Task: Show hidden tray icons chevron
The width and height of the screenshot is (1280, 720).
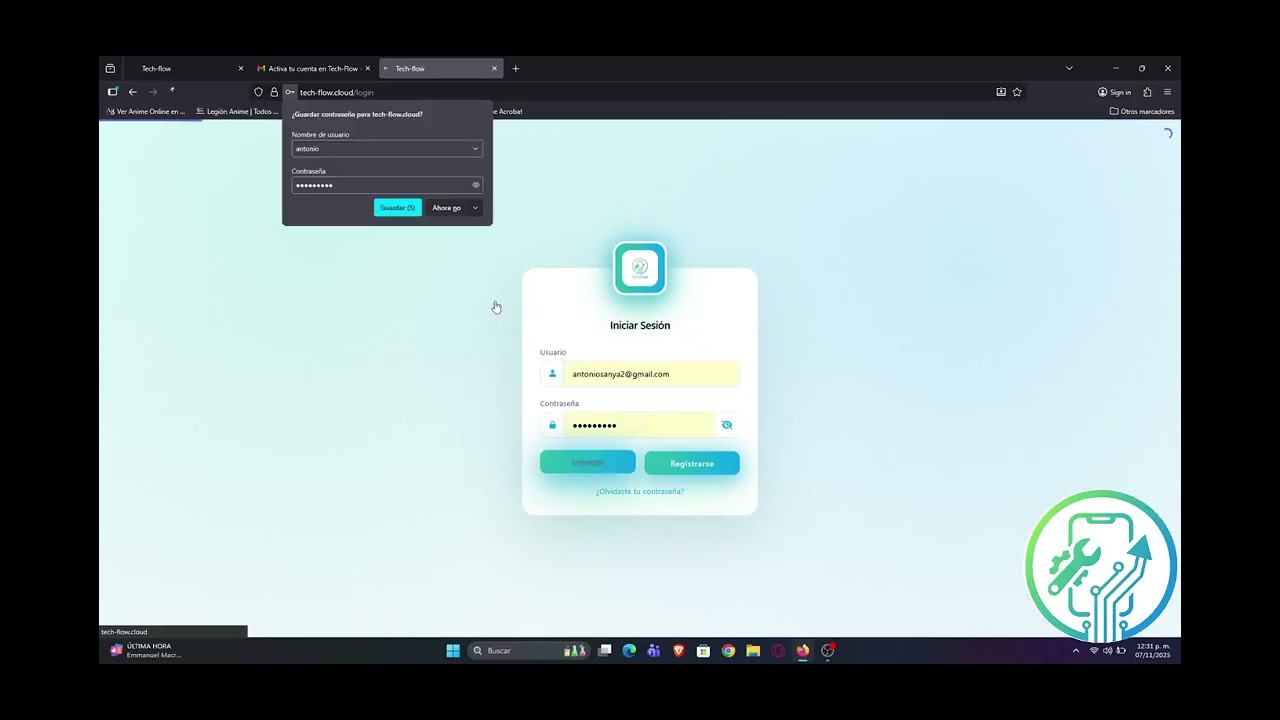Action: (1076, 651)
